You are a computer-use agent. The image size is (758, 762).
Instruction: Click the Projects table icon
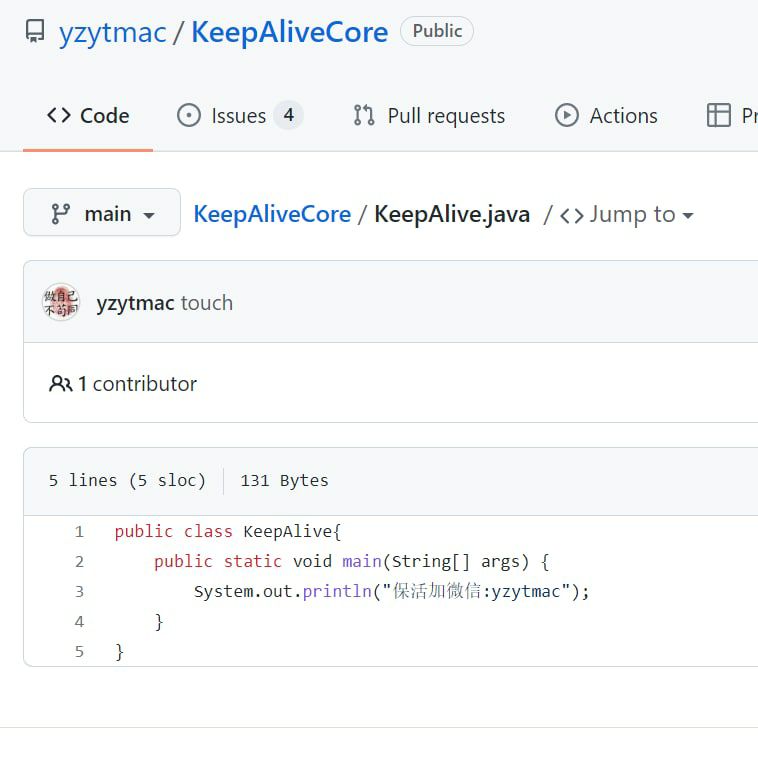pos(718,116)
